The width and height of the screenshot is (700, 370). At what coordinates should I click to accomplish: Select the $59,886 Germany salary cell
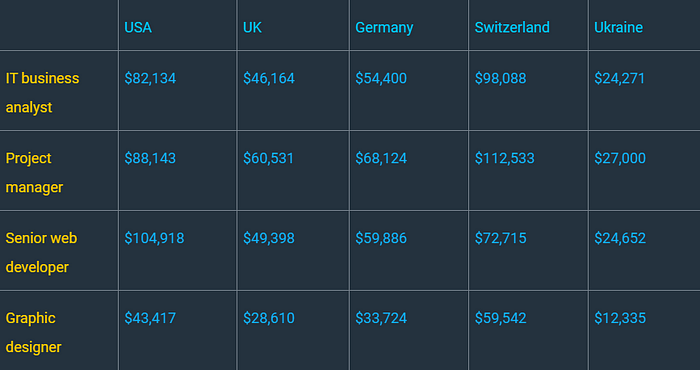tap(381, 238)
